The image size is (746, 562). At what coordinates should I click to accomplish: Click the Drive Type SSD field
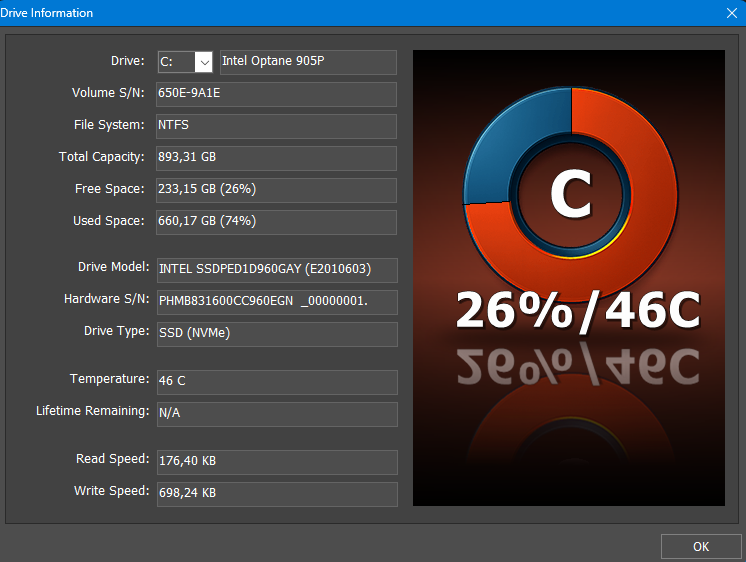click(276, 334)
